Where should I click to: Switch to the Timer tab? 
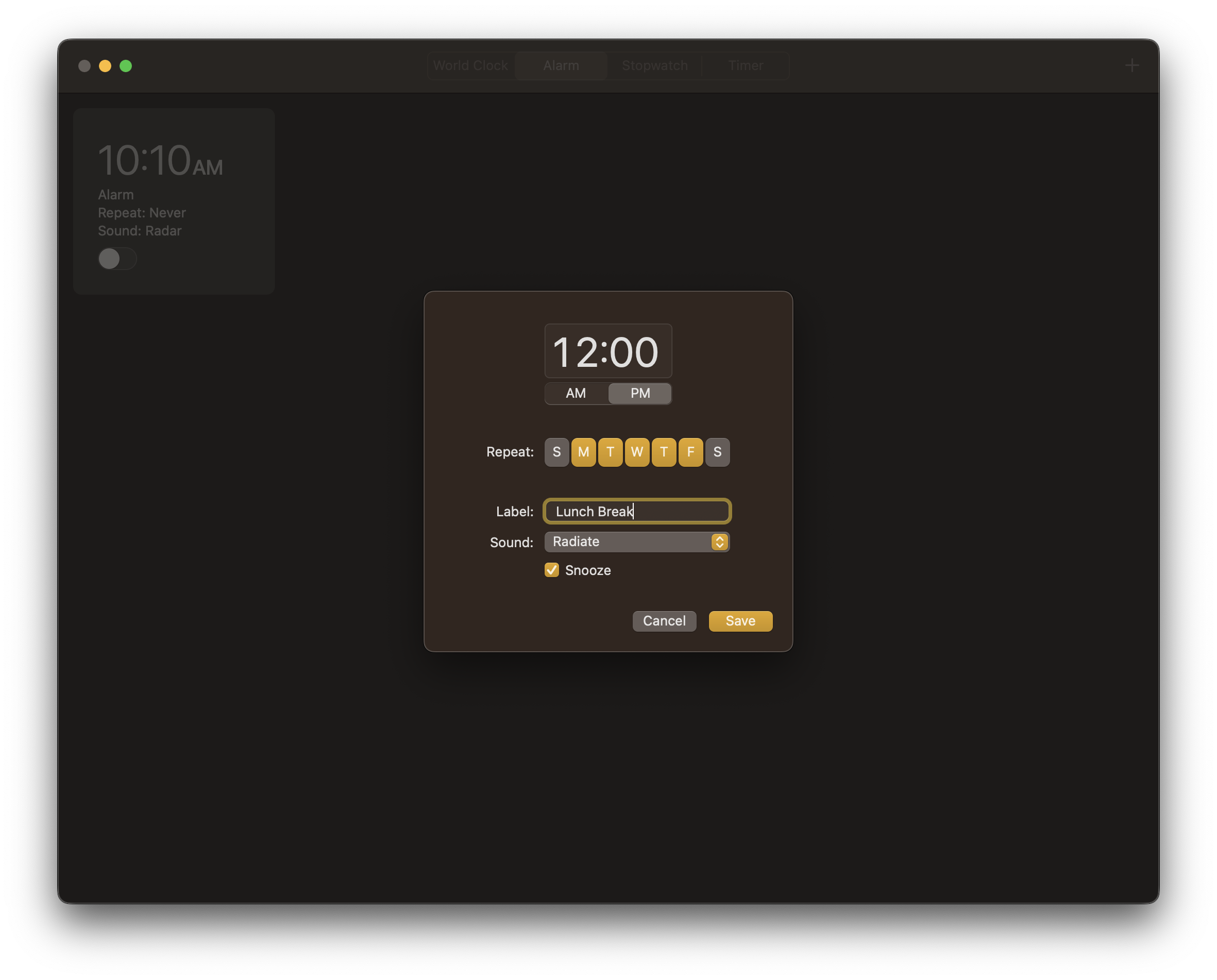point(745,65)
